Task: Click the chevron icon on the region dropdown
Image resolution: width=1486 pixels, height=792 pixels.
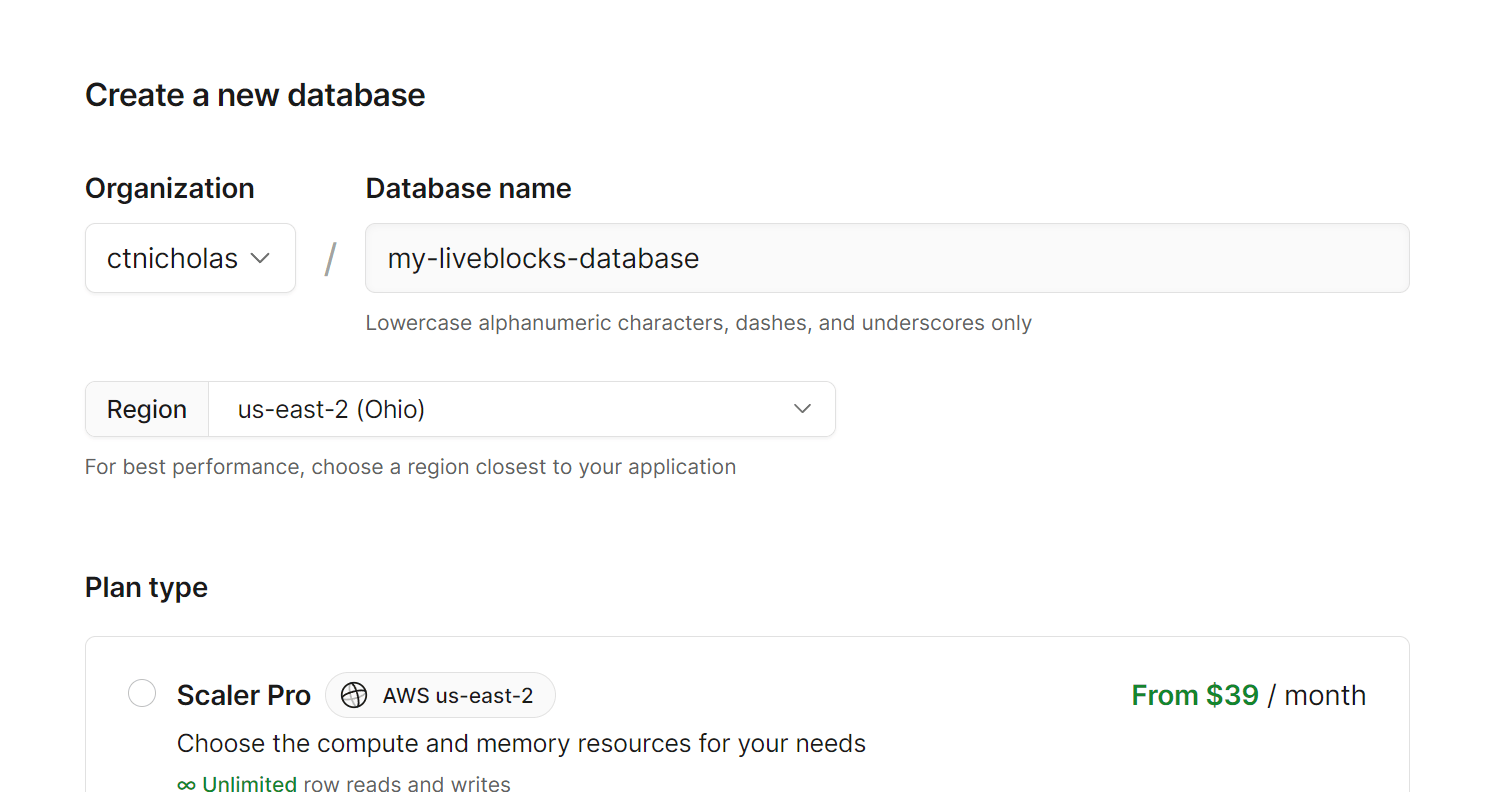Action: [801, 409]
